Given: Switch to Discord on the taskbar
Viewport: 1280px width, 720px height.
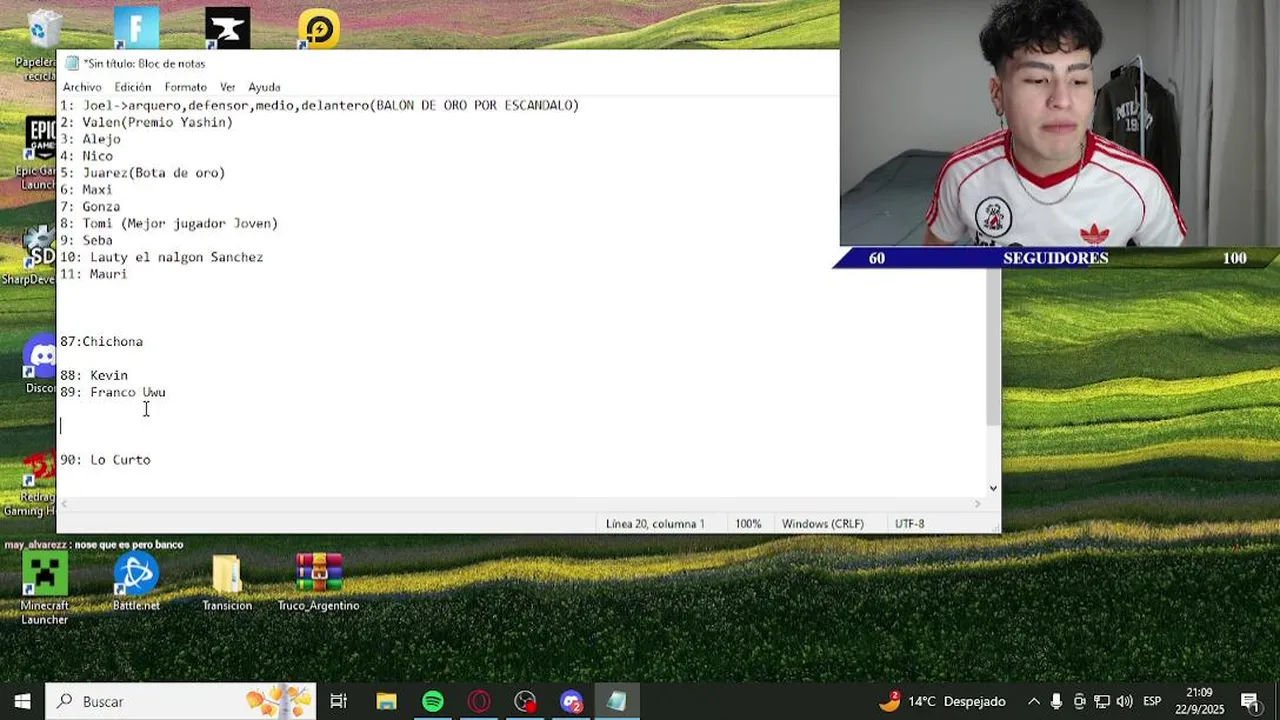Looking at the screenshot, I should click(571, 701).
